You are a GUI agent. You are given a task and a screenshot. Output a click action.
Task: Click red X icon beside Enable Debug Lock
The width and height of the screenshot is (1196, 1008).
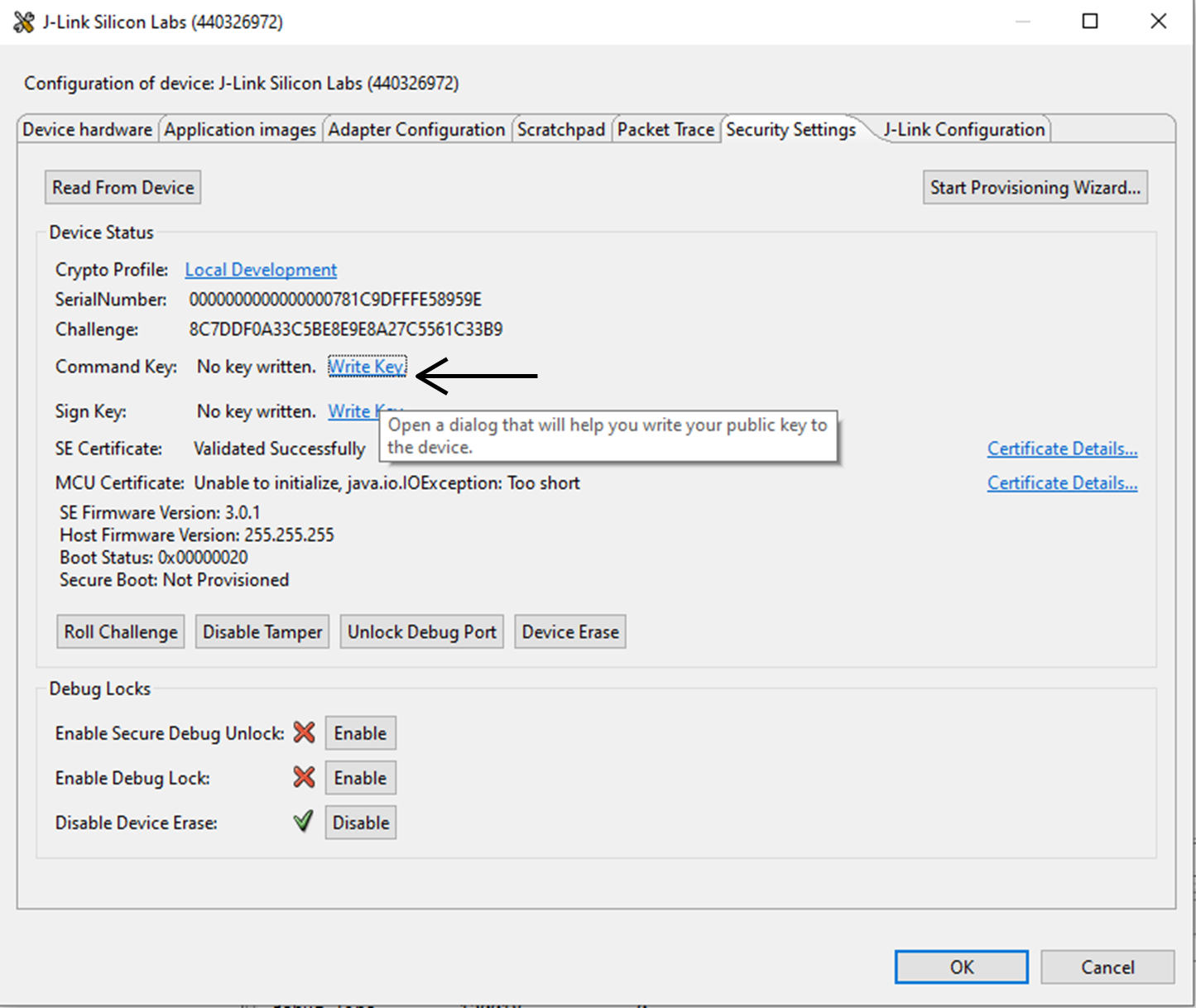point(305,777)
